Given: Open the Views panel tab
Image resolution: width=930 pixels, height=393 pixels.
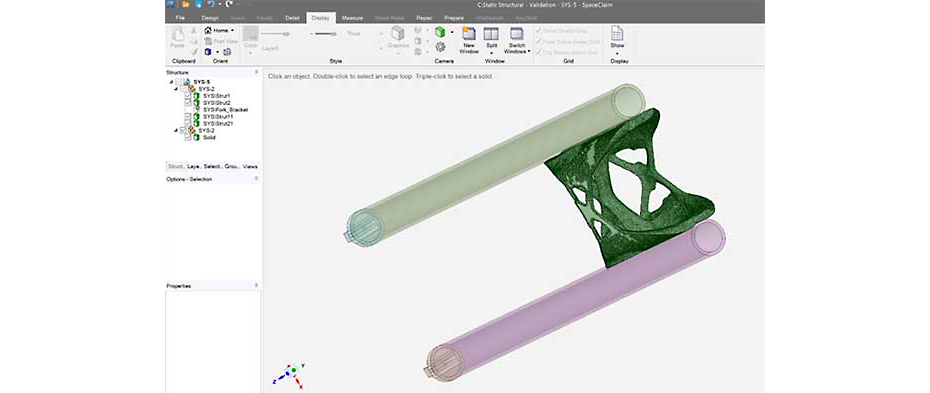Looking at the screenshot, I should coord(250,167).
